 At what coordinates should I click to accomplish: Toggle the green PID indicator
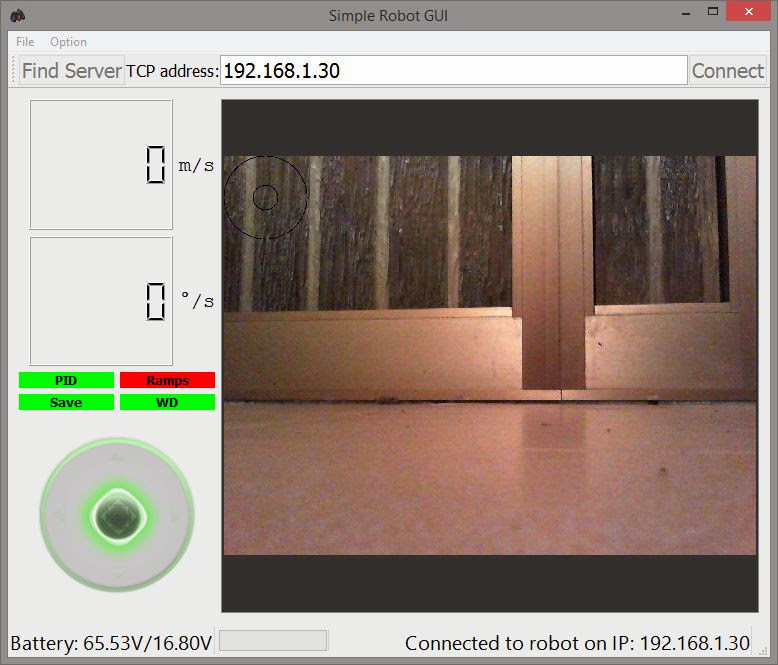click(65, 380)
